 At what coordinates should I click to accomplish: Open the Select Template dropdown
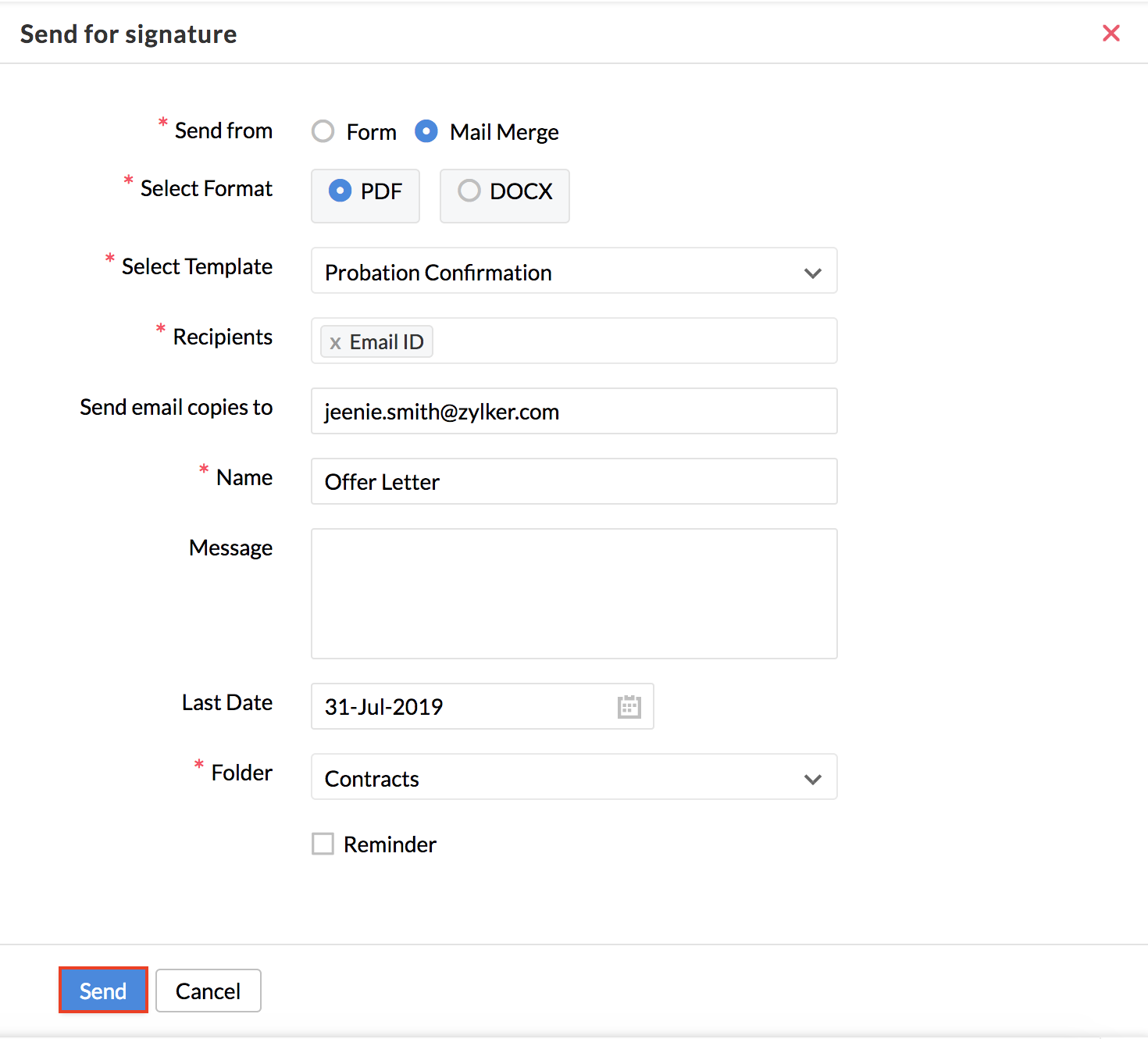click(812, 272)
